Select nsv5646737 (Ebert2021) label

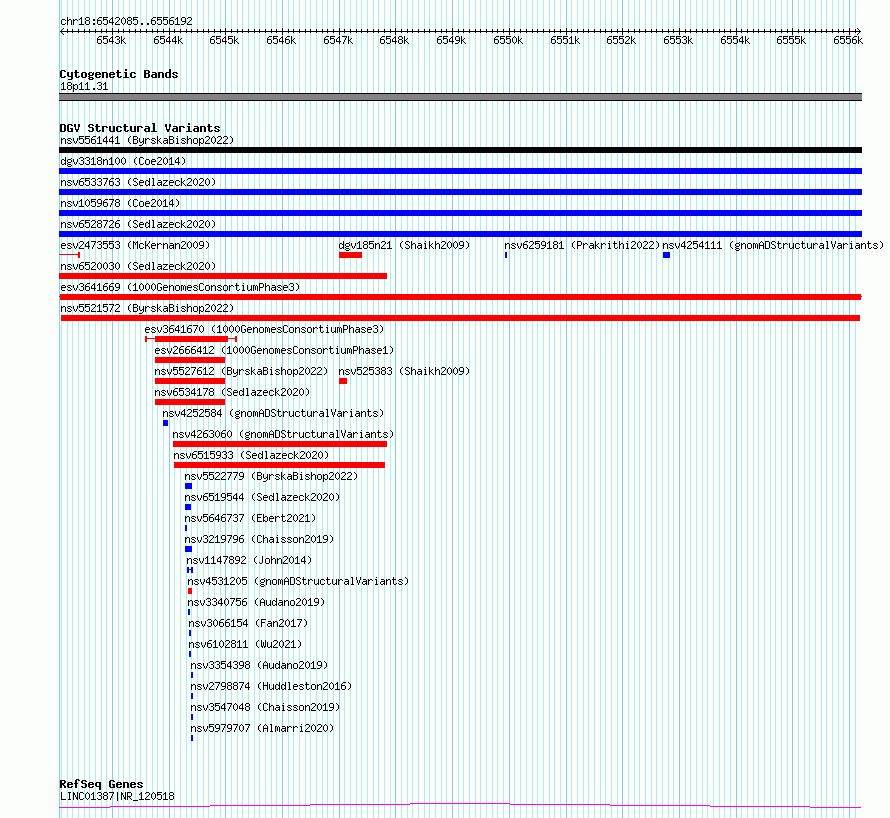[x=250, y=518]
